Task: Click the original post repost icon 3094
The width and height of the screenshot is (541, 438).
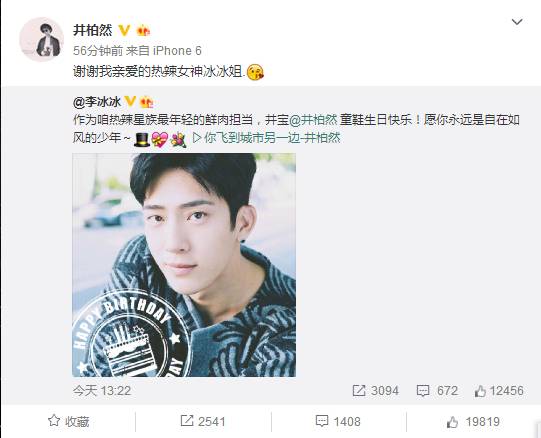Action: [375, 391]
